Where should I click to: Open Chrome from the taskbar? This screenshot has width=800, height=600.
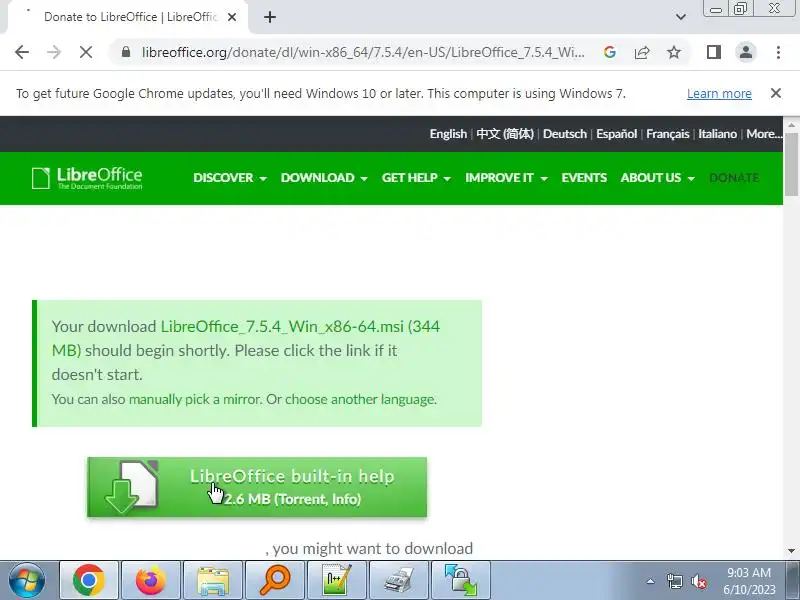coord(89,581)
